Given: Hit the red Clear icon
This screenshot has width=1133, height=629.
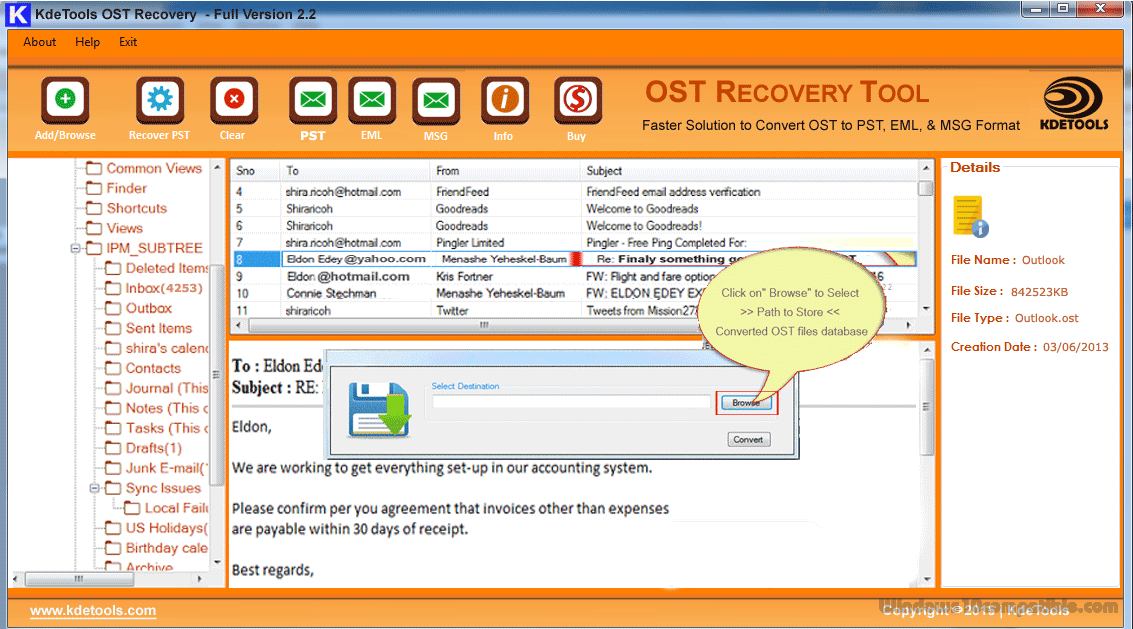Looking at the screenshot, I should click(x=233, y=100).
